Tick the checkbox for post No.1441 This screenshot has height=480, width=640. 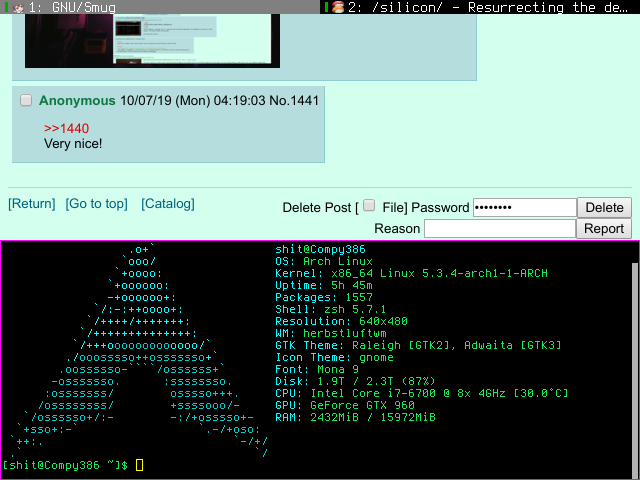click(26, 100)
